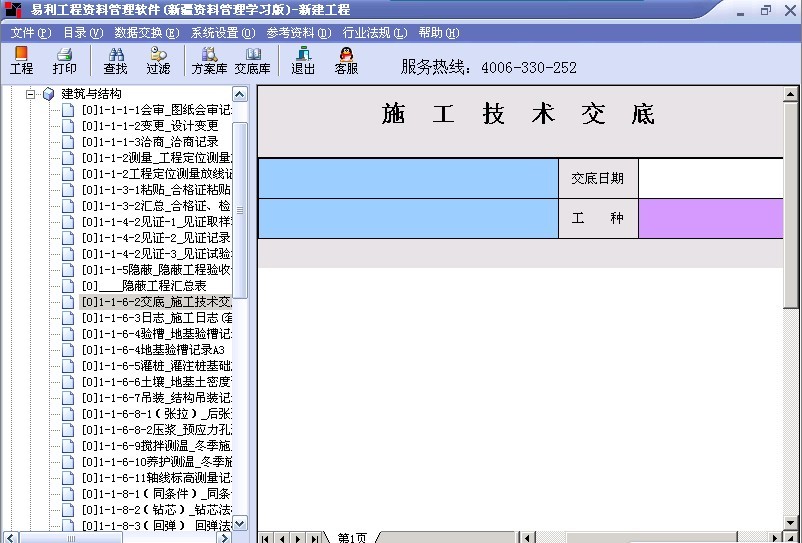The height and width of the screenshot is (543, 802).
Task: Select tree item 1-1-6-3日志_施工日志
Action: point(156,318)
